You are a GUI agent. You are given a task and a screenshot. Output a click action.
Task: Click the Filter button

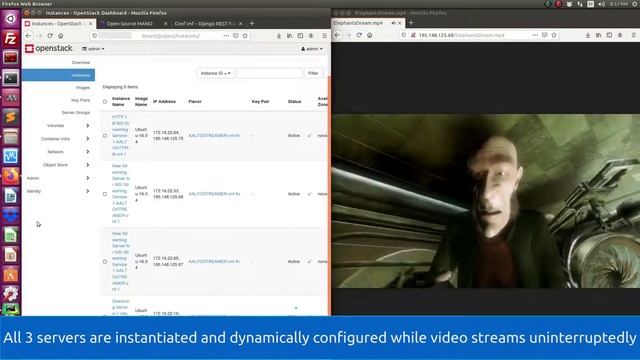(313, 73)
